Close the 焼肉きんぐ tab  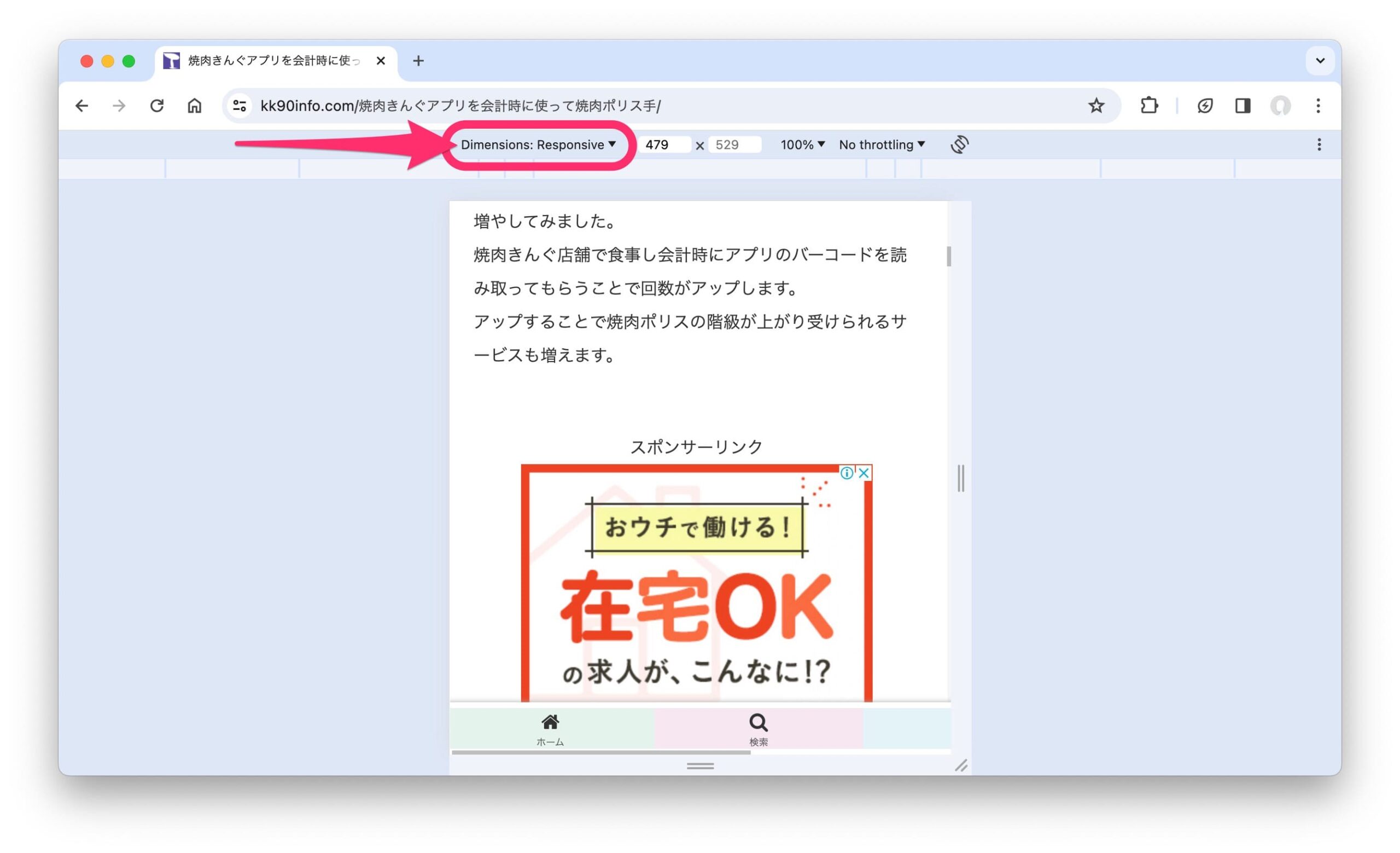point(381,61)
